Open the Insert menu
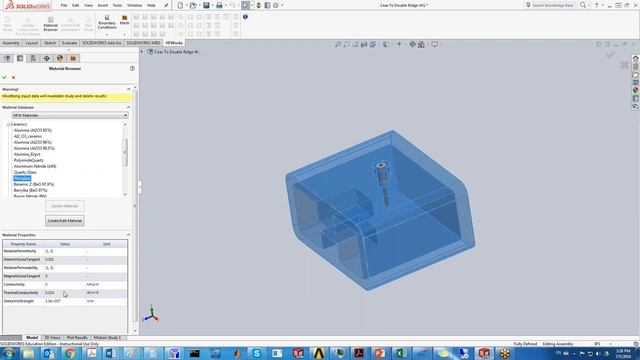This screenshot has height=360, width=640. (102, 5)
